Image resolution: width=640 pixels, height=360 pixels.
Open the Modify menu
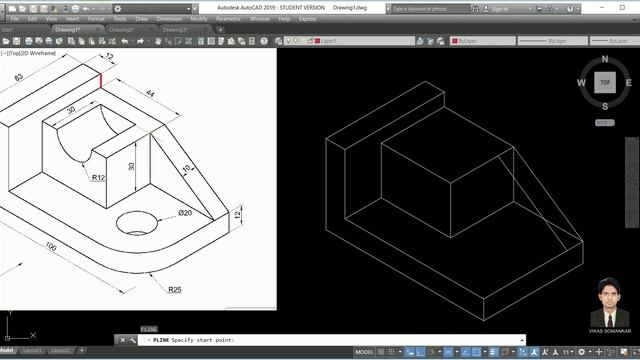click(x=199, y=19)
